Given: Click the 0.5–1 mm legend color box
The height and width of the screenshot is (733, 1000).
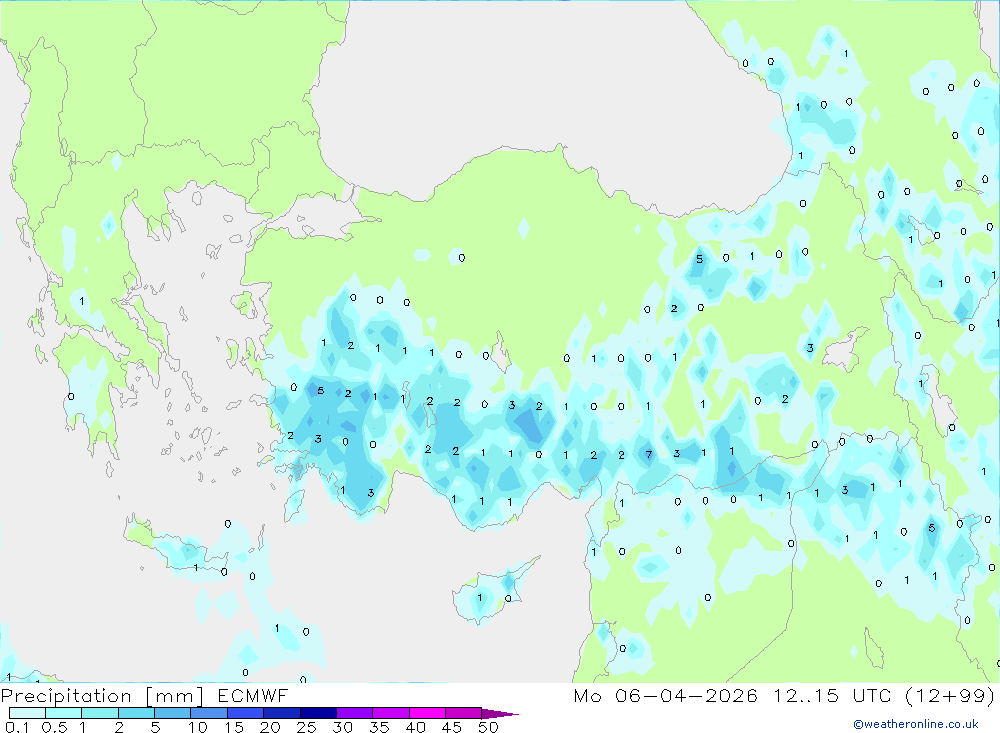Looking at the screenshot, I should point(64,713).
